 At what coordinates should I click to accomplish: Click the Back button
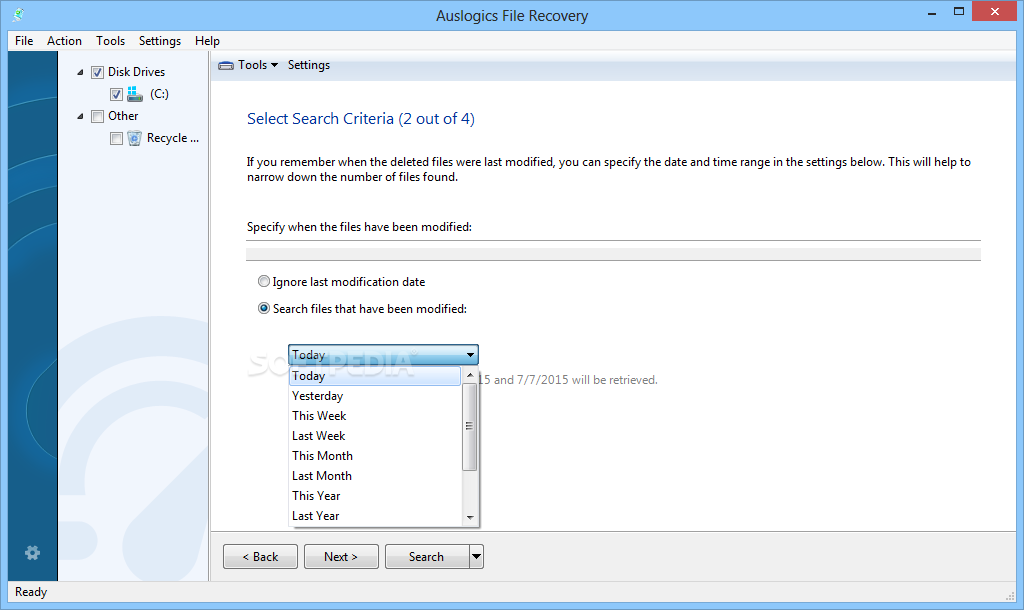point(260,556)
